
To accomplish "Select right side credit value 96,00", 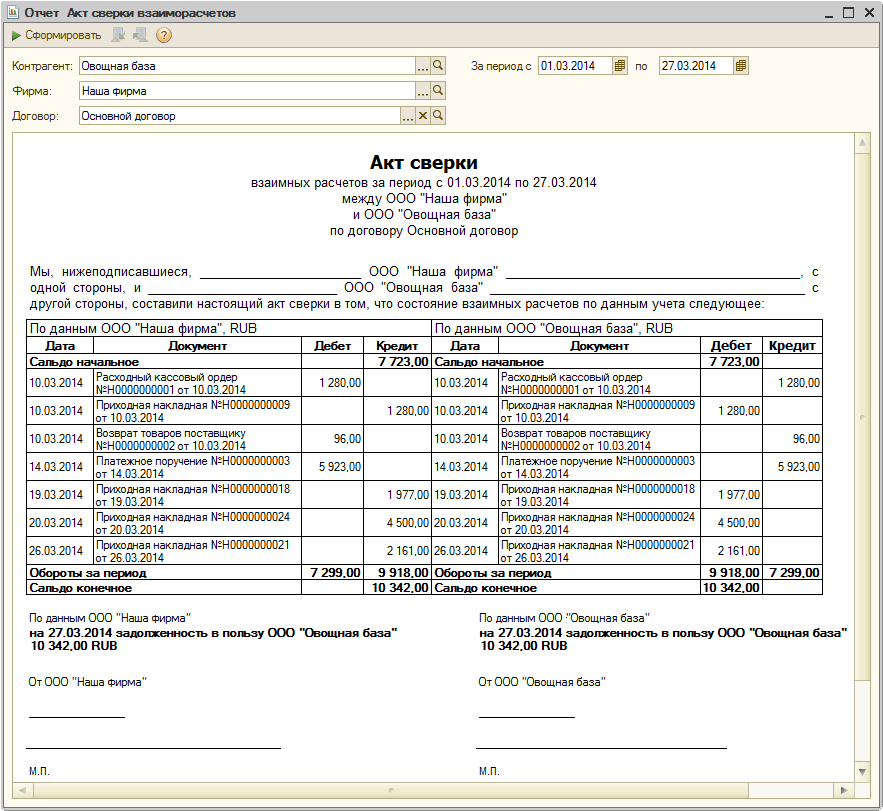I will click(792, 439).
